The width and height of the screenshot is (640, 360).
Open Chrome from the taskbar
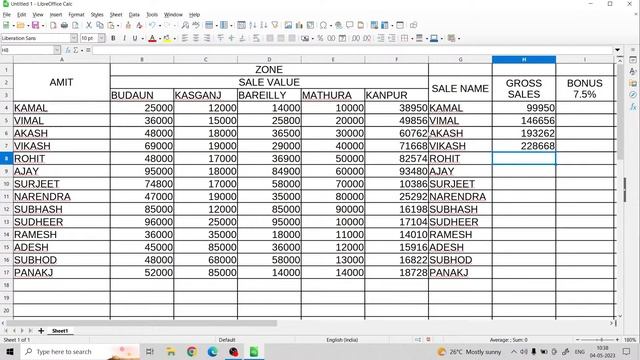coord(192,351)
